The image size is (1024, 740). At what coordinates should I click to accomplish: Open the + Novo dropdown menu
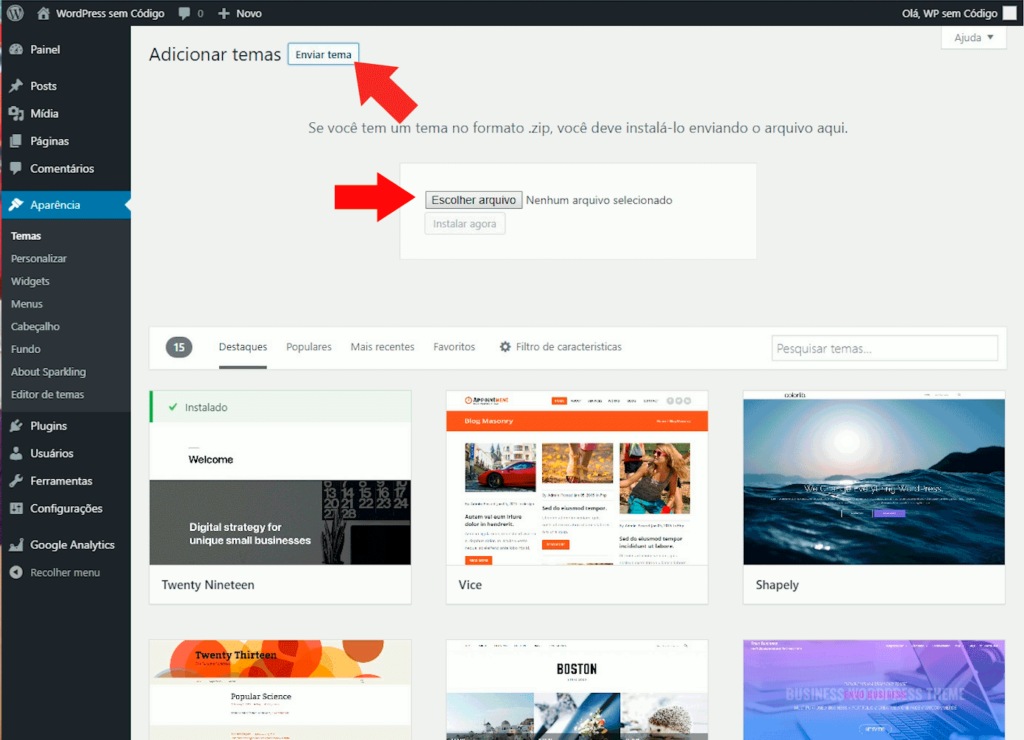click(238, 13)
